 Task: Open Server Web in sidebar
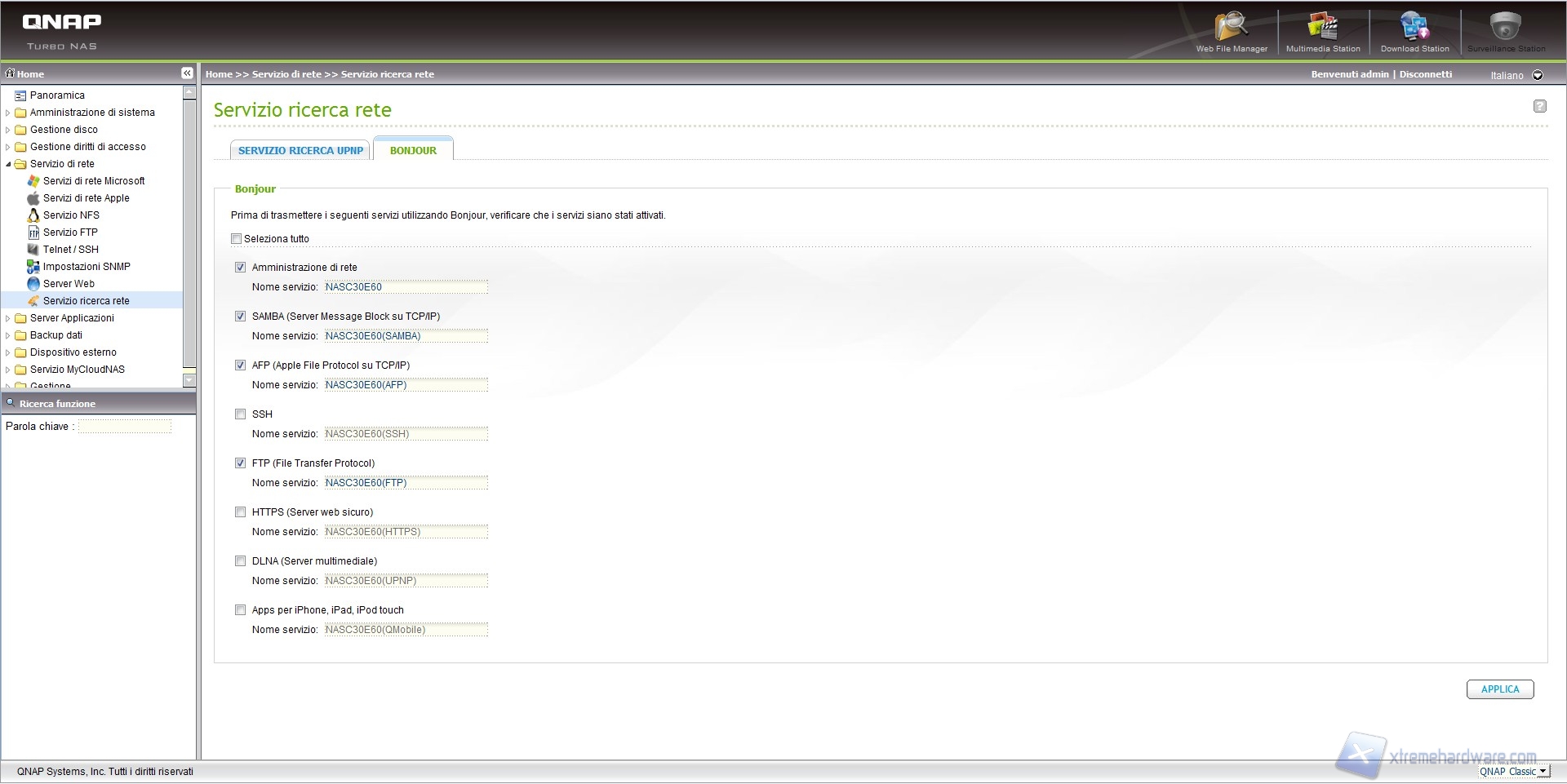(x=69, y=284)
